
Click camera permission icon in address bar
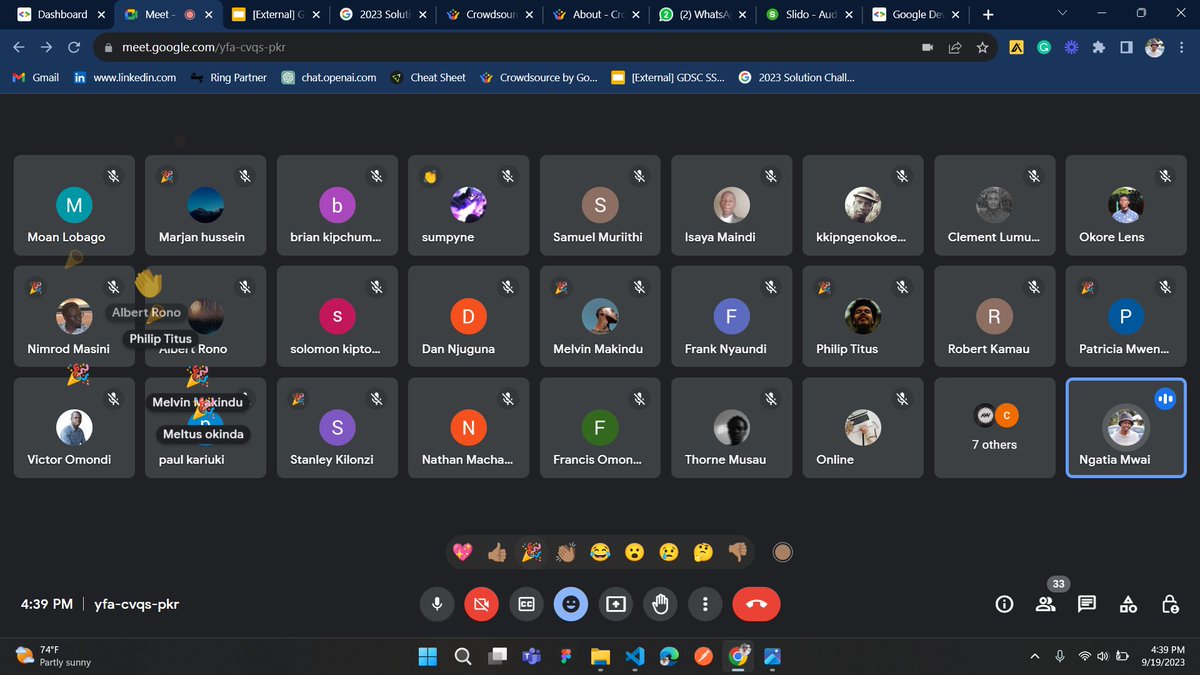927,47
